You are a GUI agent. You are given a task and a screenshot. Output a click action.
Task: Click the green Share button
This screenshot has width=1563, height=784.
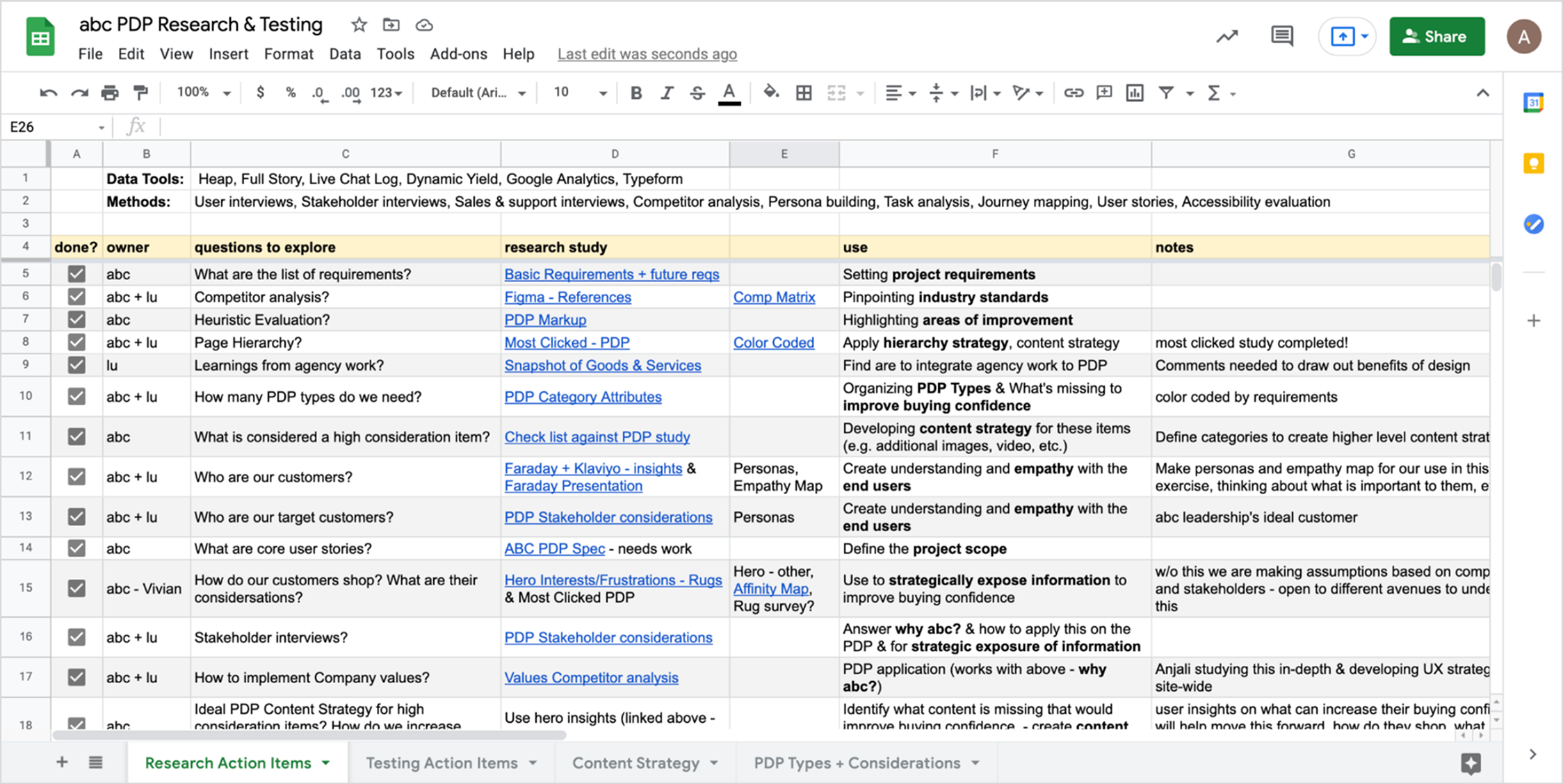1436,36
